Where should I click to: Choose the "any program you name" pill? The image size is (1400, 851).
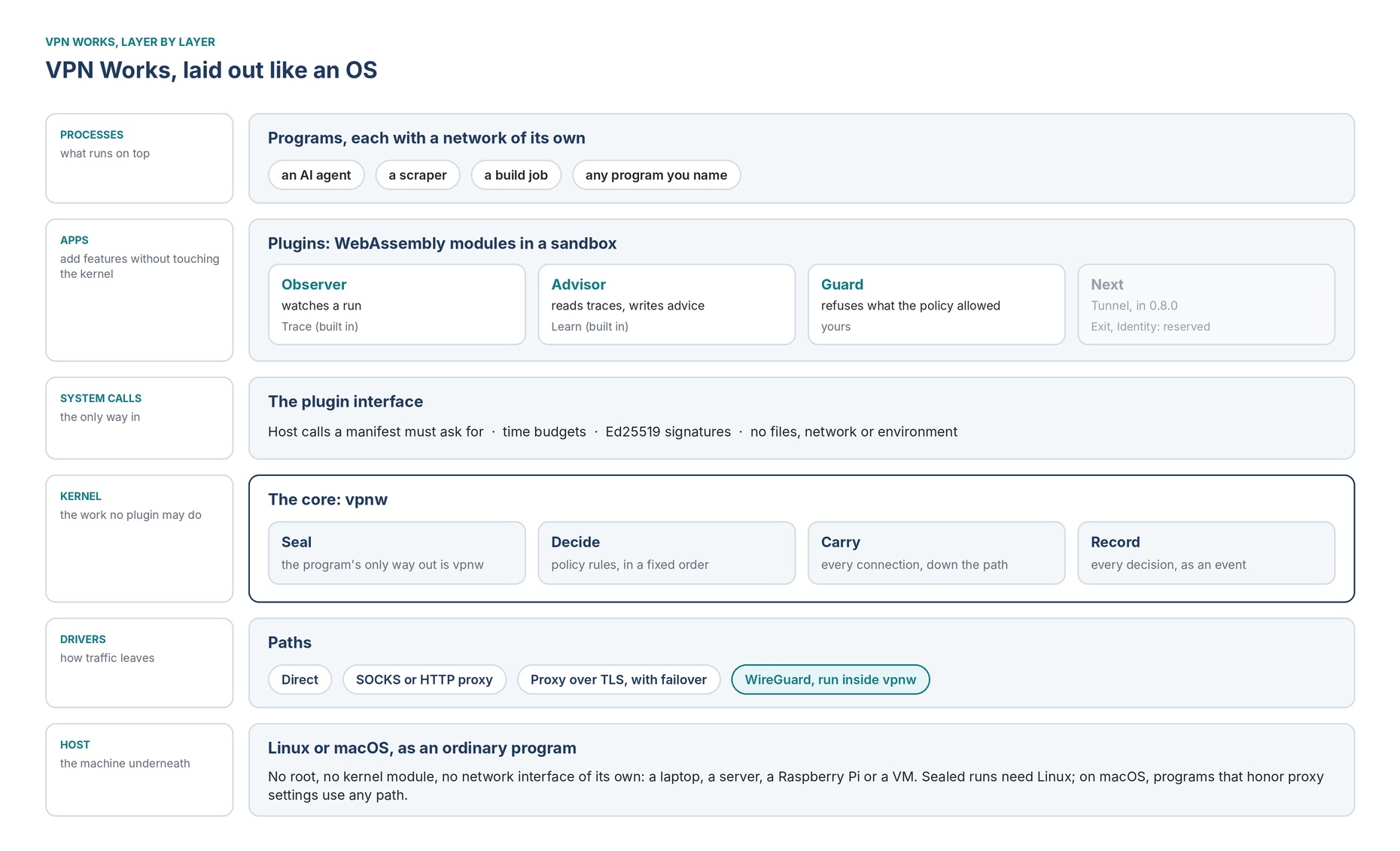656,175
